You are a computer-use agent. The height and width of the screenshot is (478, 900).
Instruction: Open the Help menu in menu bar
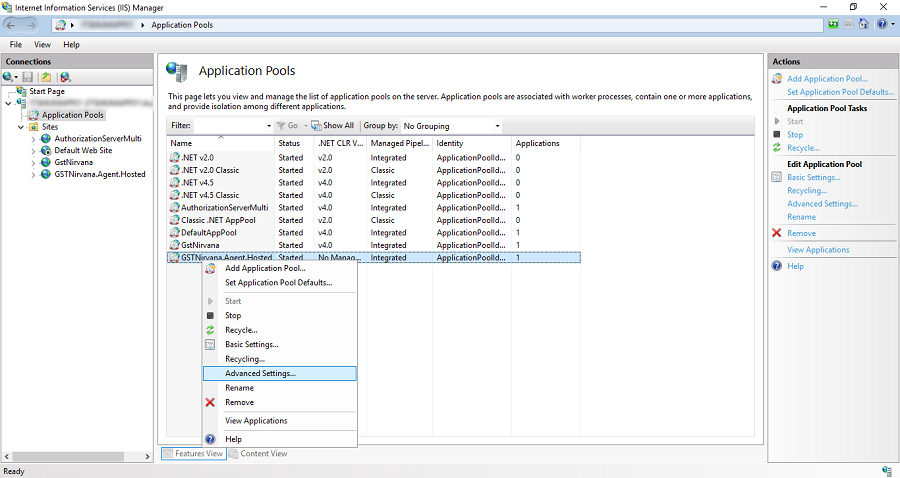pyautogui.click(x=71, y=44)
